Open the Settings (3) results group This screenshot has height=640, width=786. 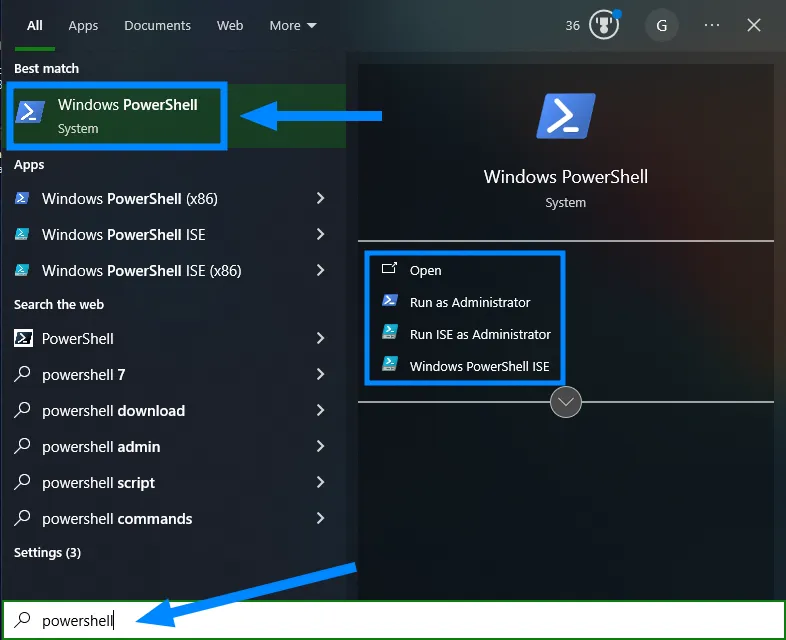[47, 552]
